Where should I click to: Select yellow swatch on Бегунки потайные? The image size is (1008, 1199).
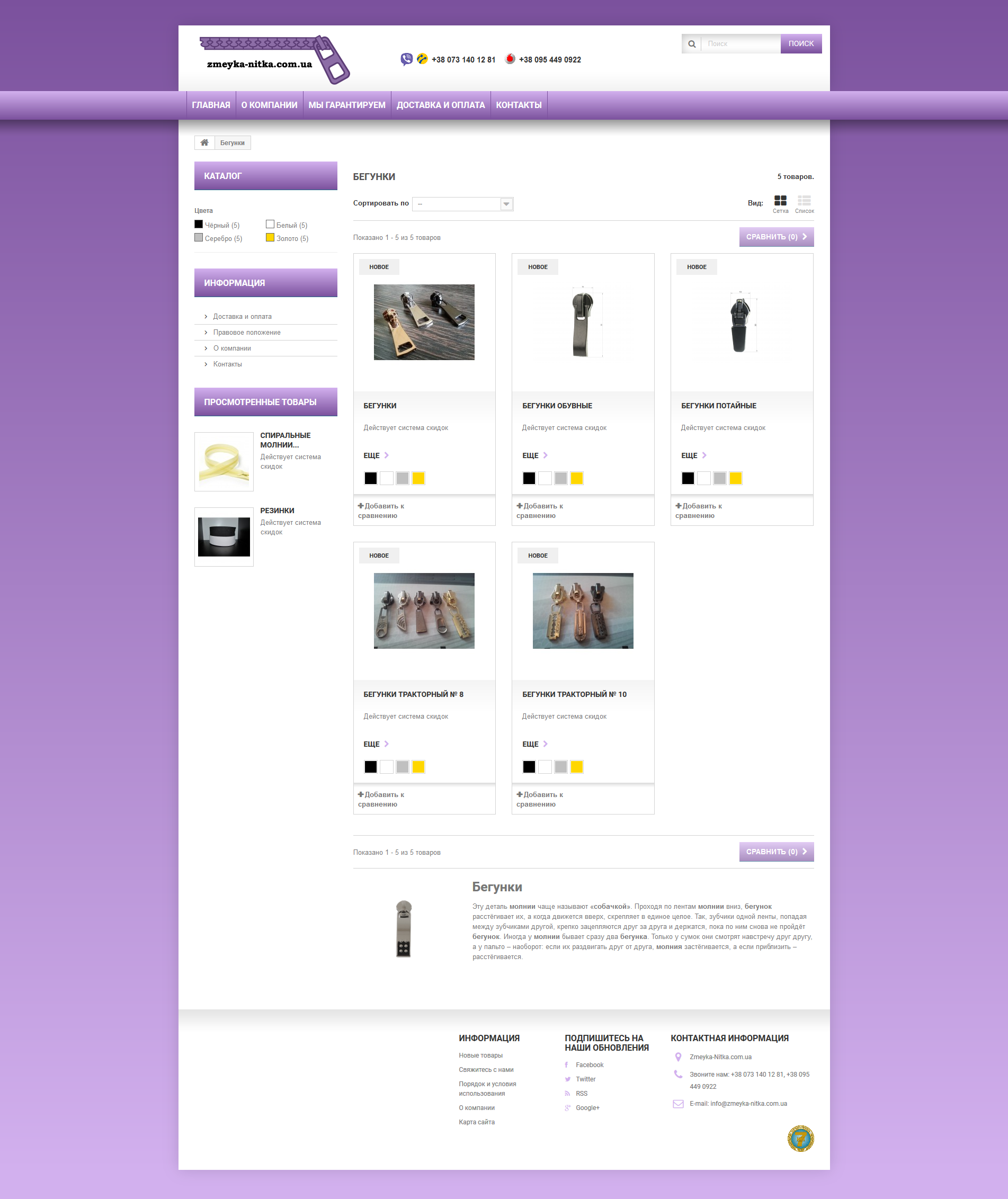click(735, 478)
